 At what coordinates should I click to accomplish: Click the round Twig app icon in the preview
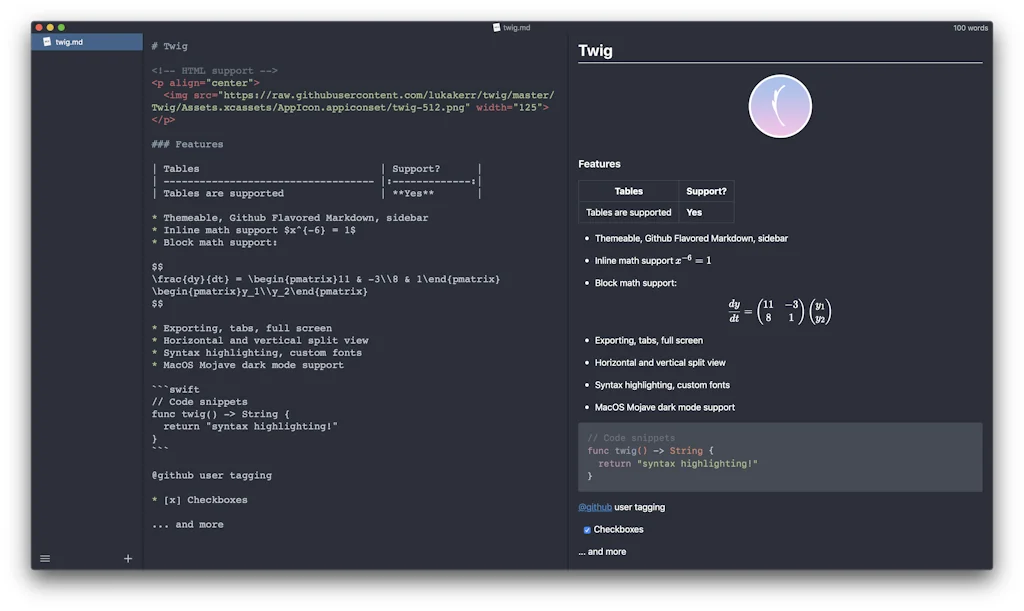pyautogui.click(x=780, y=105)
